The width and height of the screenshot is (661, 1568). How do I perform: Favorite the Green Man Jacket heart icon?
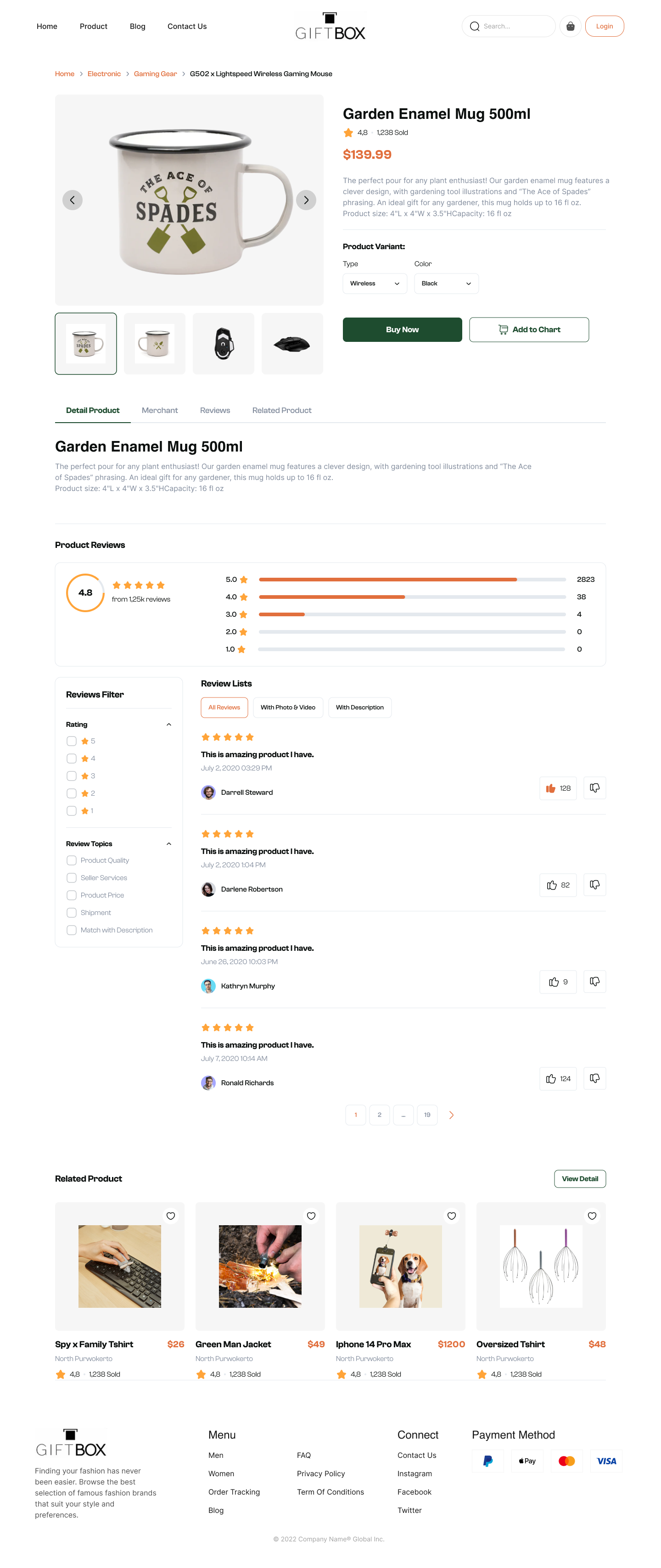[311, 1216]
